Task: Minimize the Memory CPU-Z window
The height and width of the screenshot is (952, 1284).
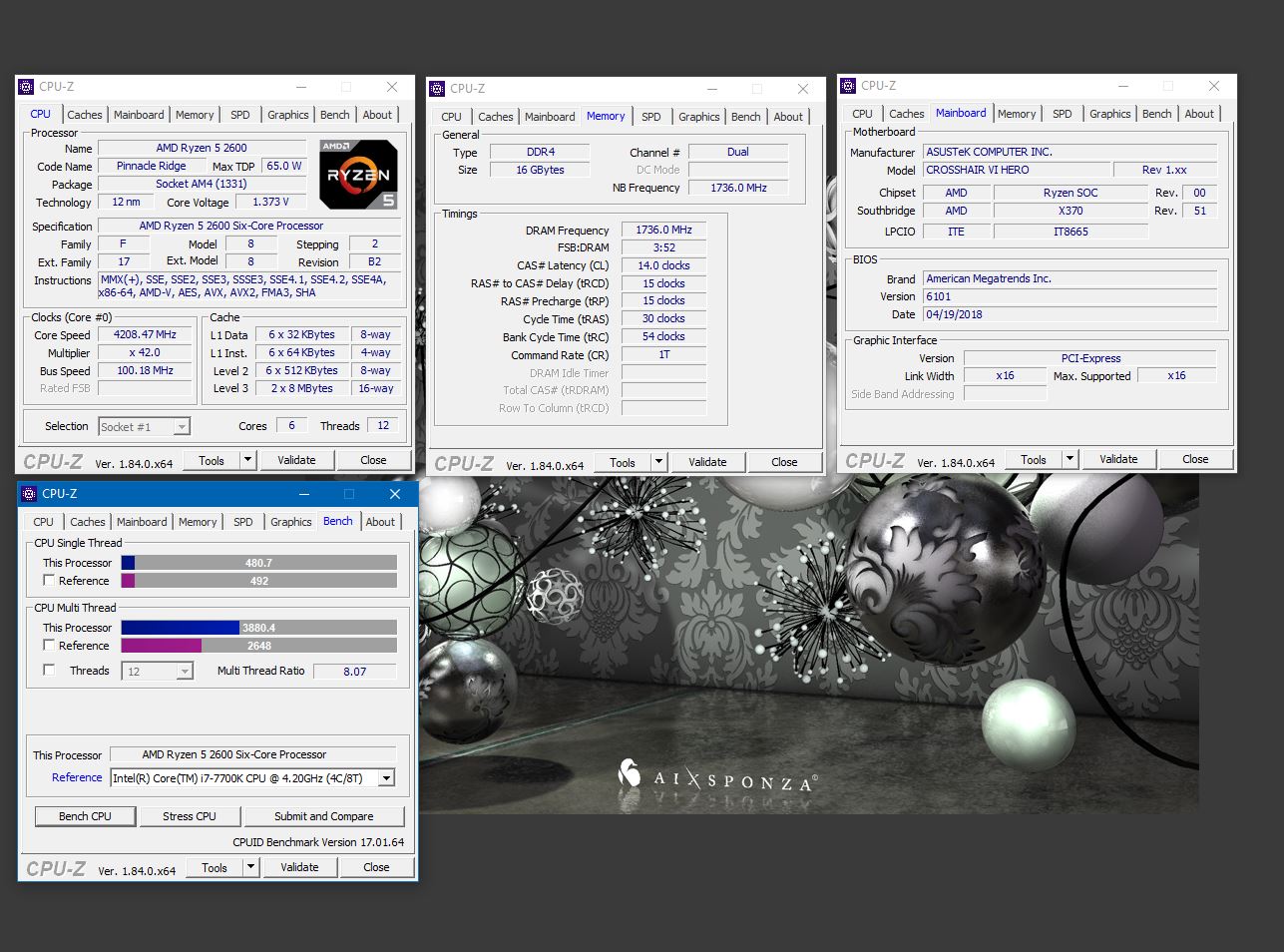Action: (x=712, y=89)
